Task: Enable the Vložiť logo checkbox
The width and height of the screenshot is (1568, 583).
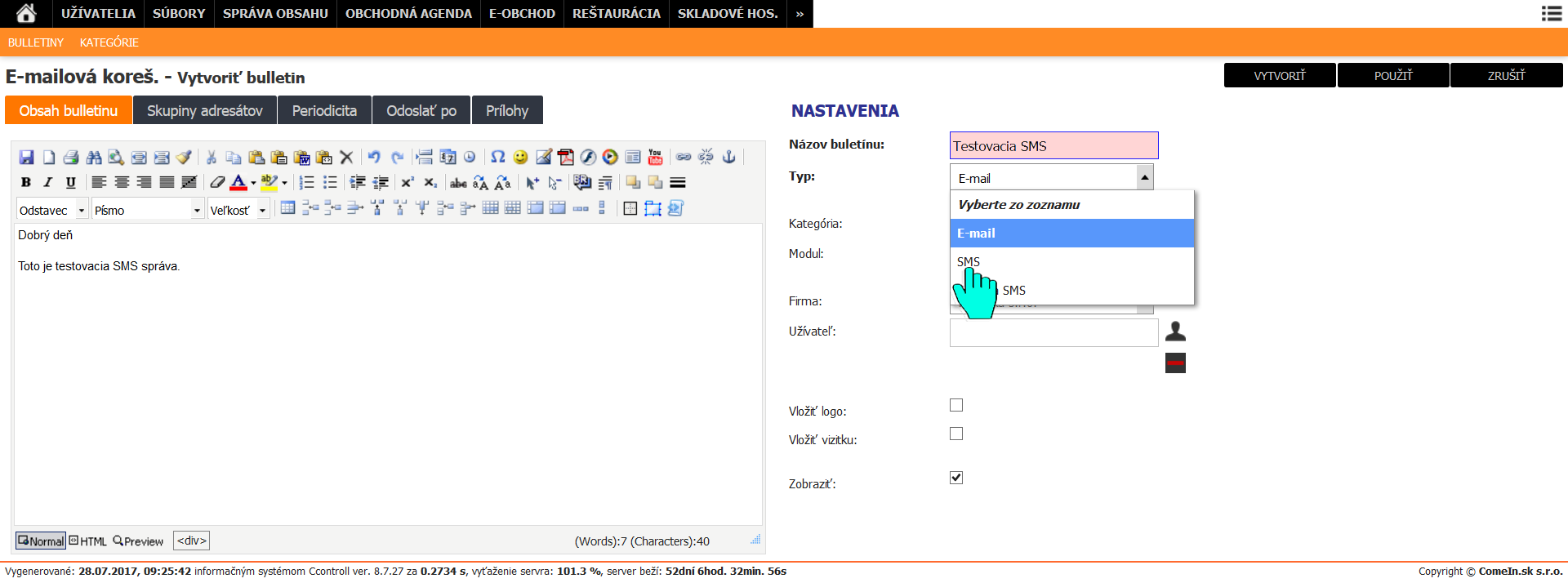Action: (956, 405)
